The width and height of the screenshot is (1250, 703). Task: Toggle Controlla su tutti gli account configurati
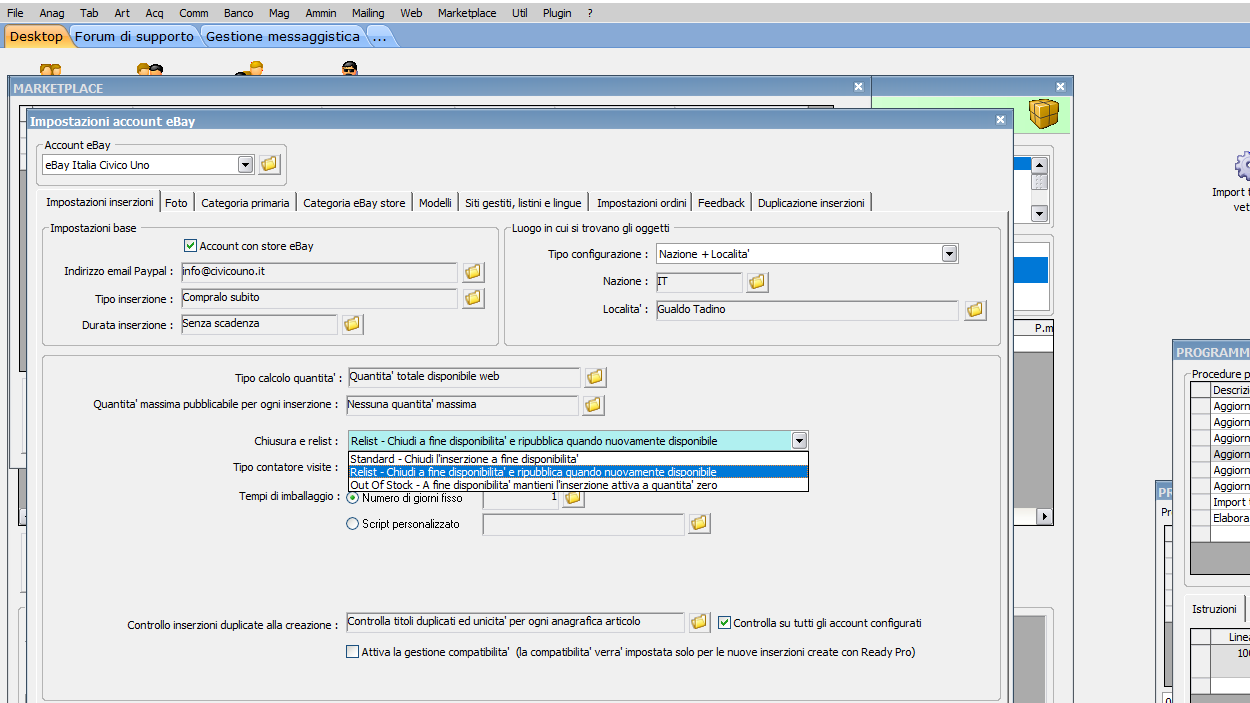coord(725,623)
